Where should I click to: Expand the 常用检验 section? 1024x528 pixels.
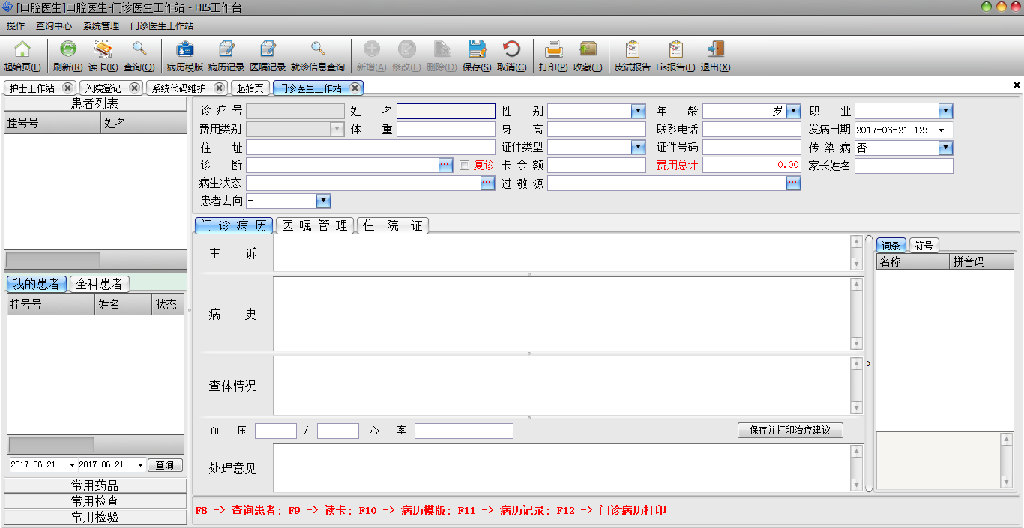tap(95, 517)
